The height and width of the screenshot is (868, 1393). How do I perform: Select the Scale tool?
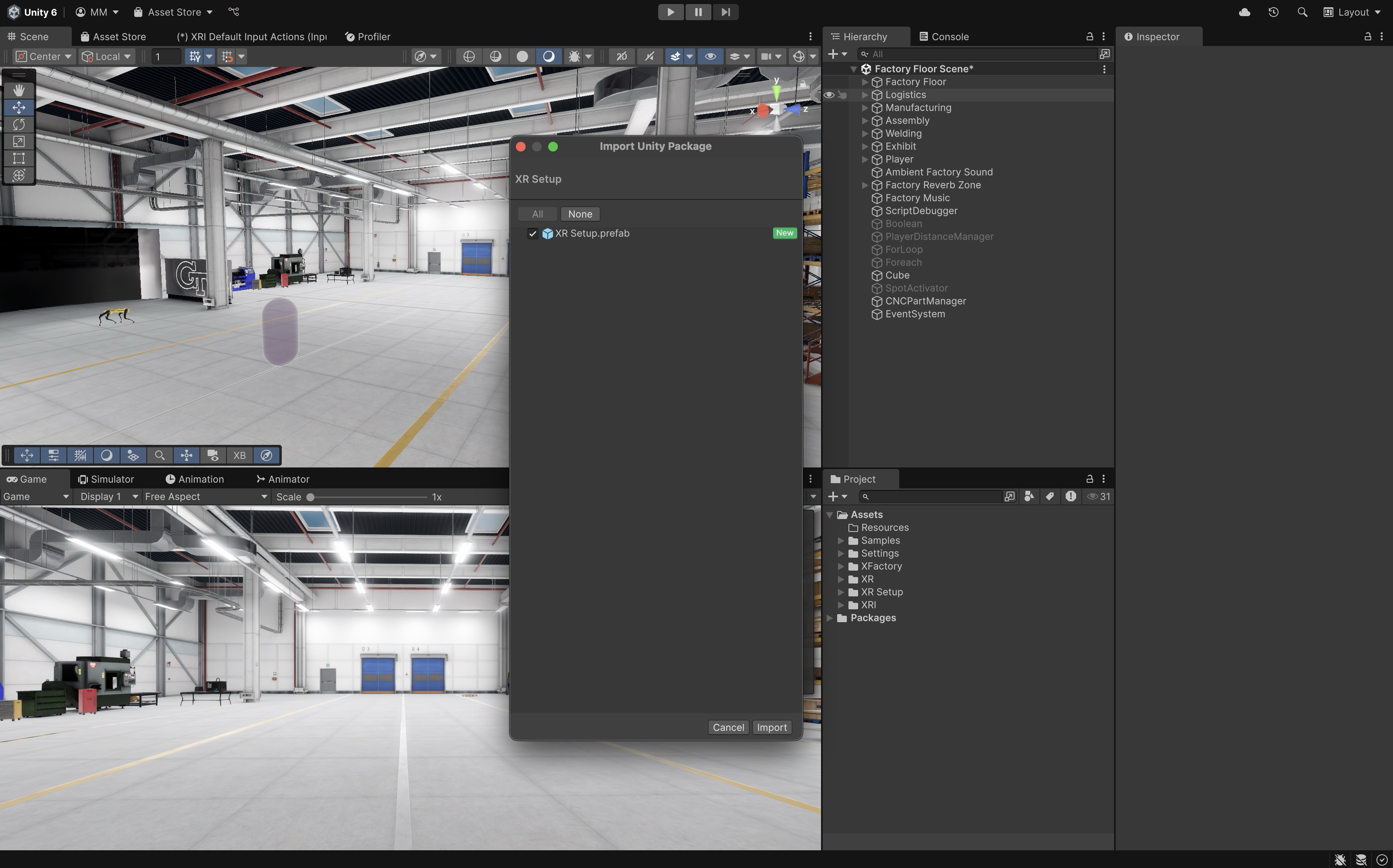(19, 141)
